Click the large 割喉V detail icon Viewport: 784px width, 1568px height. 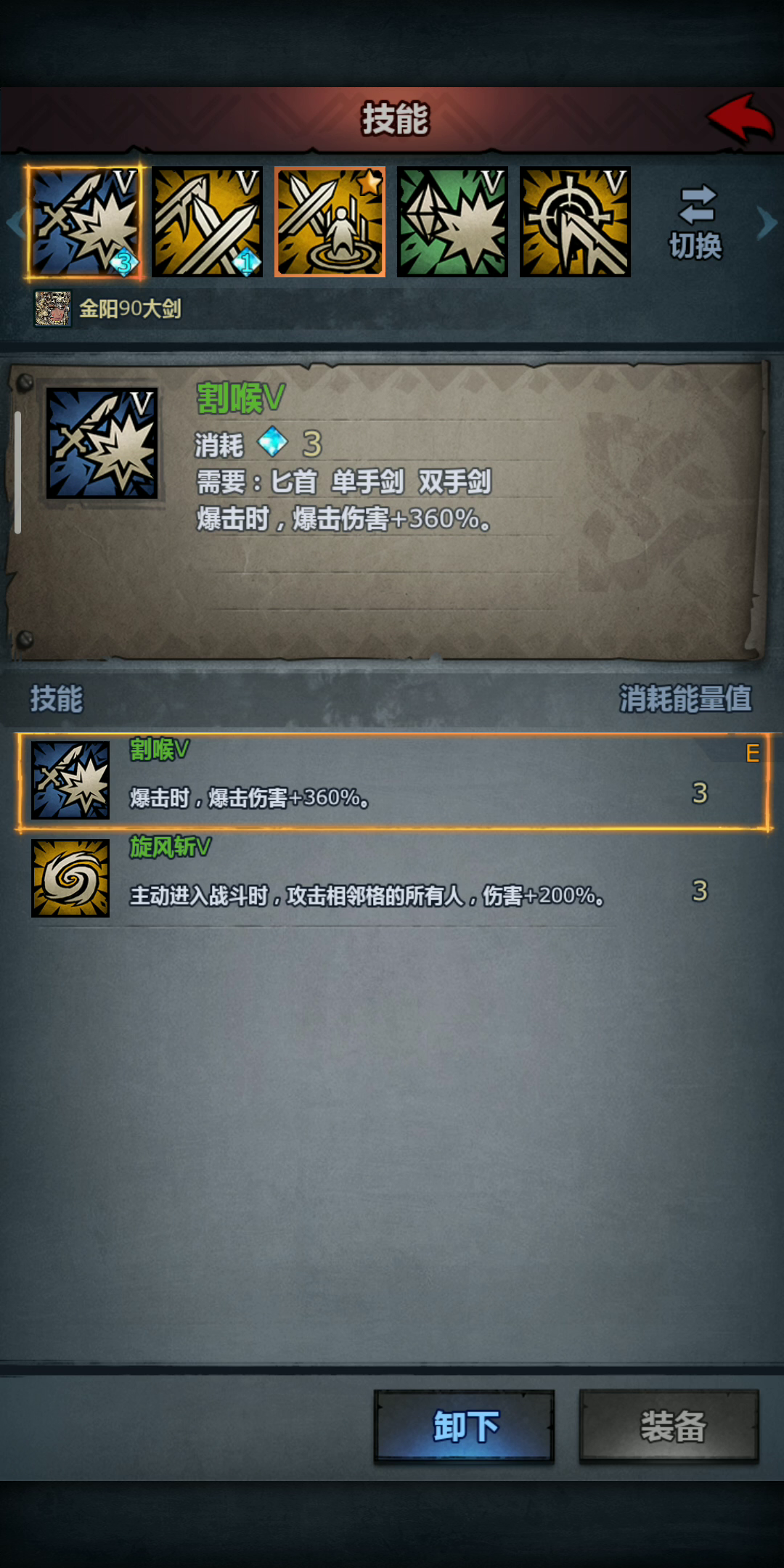pyautogui.click(x=102, y=443)
